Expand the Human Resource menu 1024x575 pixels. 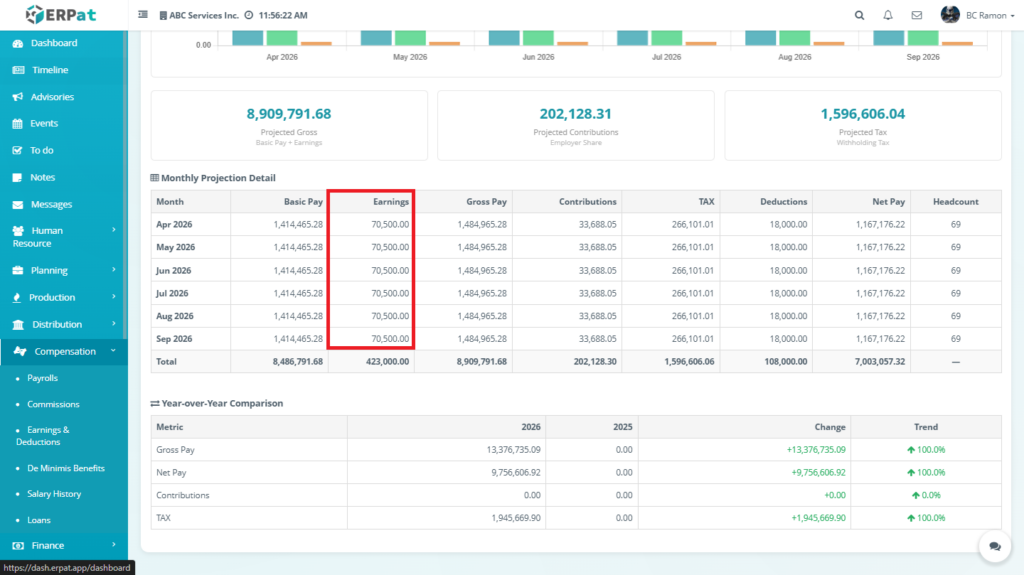click(63, 237)
